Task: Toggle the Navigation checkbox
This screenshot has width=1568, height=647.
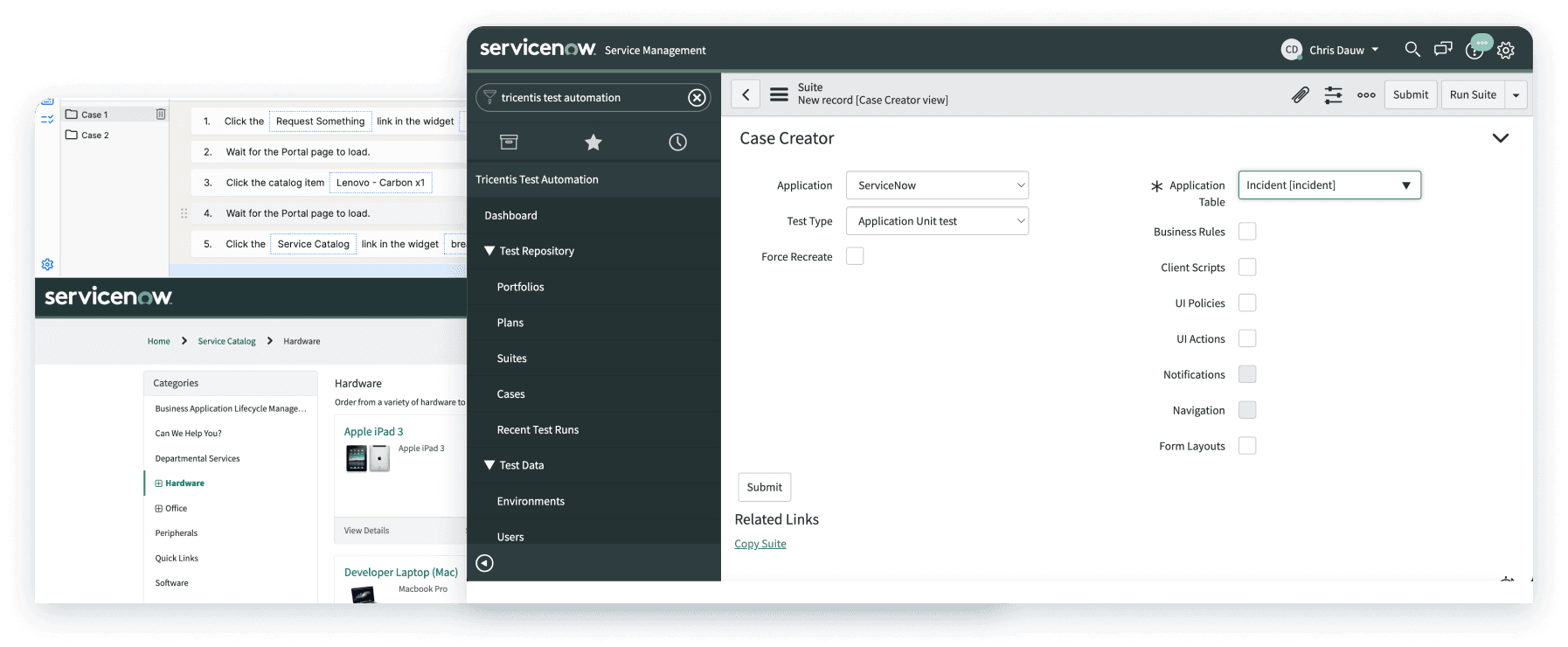Action: point(1247,410)
